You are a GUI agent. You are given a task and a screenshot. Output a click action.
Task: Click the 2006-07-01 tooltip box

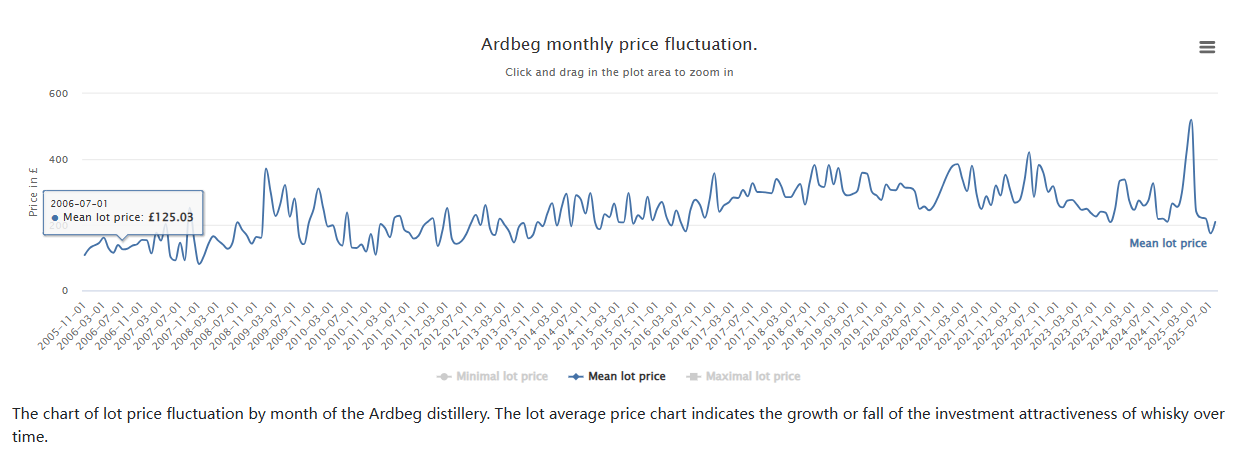[x=123, y=211]
